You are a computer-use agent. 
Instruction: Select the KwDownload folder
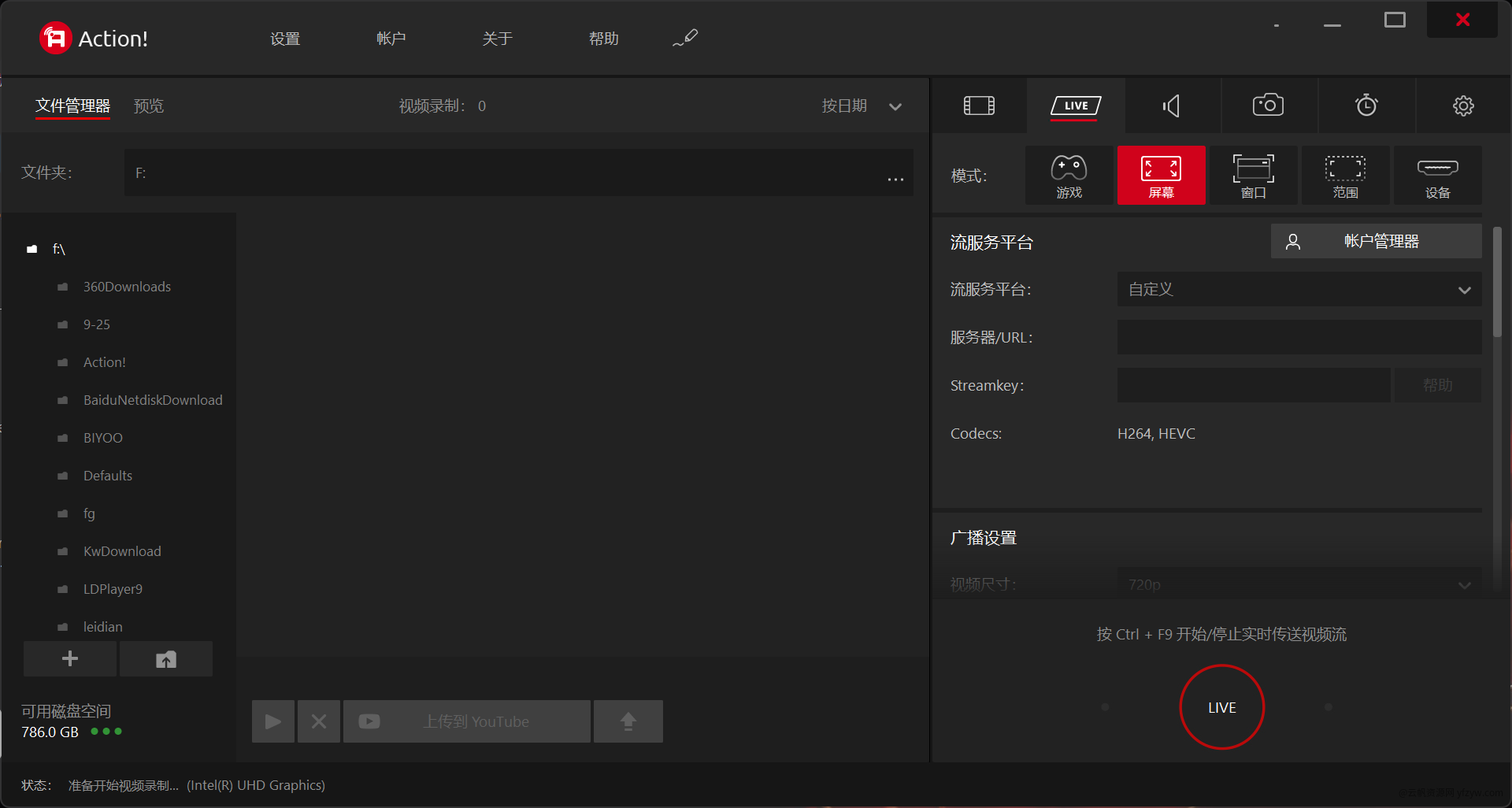(x=122, y=551)
